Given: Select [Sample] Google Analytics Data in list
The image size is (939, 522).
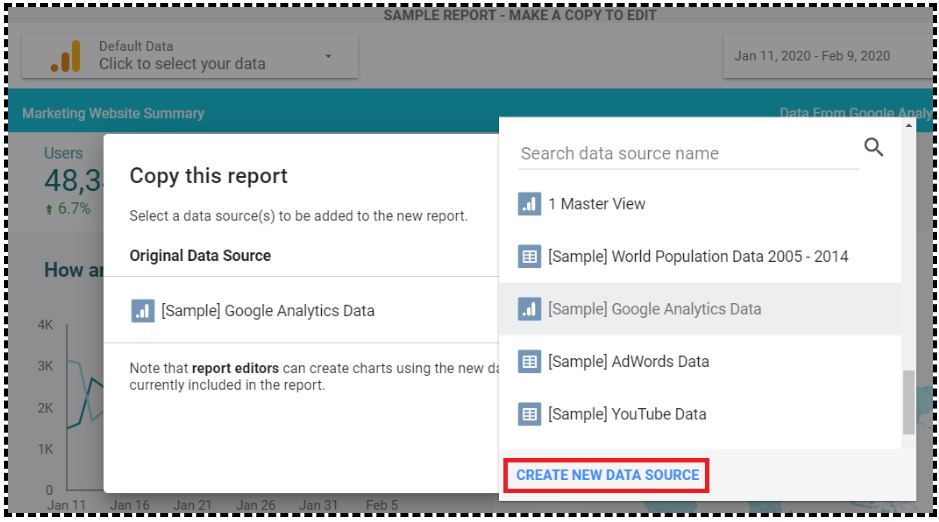Looking at the screenshot, I should point(699,309).
